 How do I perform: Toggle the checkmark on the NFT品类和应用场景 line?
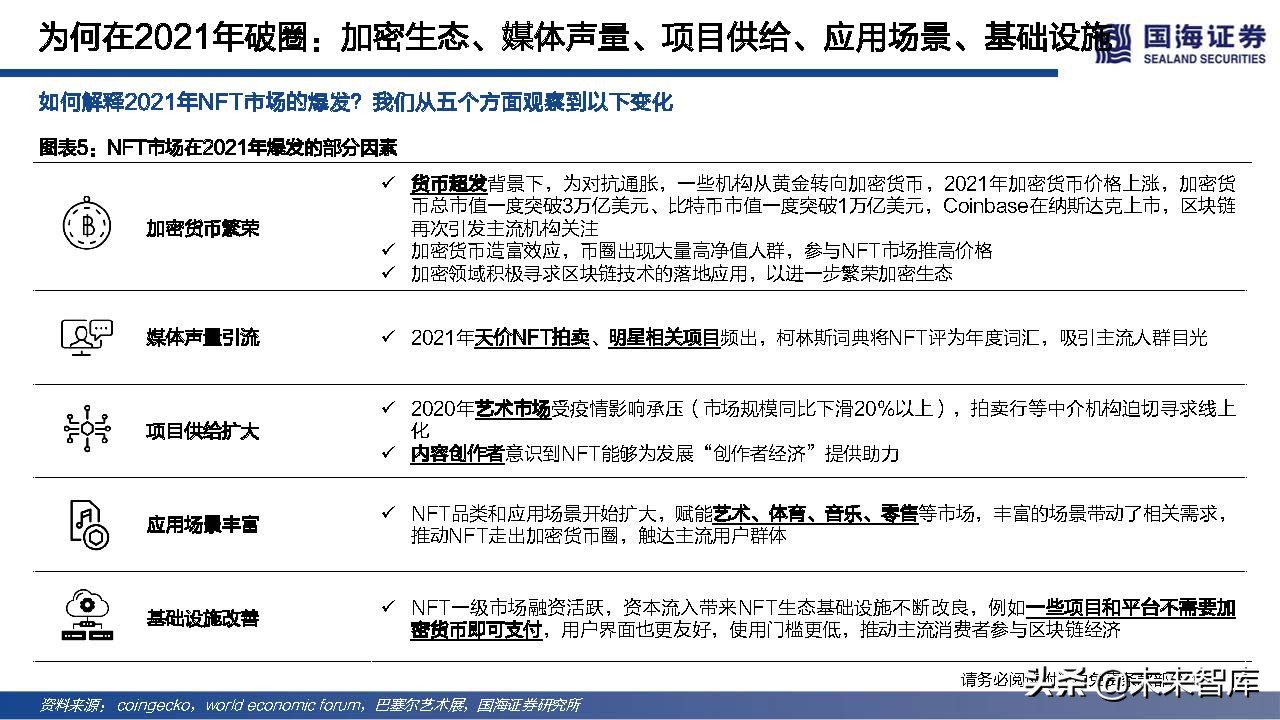(x=387, y=512)
